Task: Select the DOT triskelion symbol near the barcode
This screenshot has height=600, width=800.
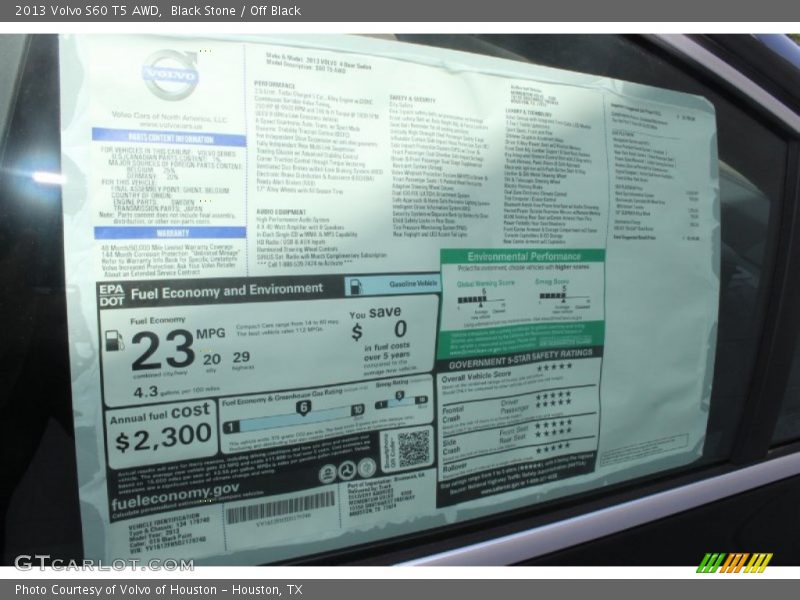Action: tap(347, 469)
